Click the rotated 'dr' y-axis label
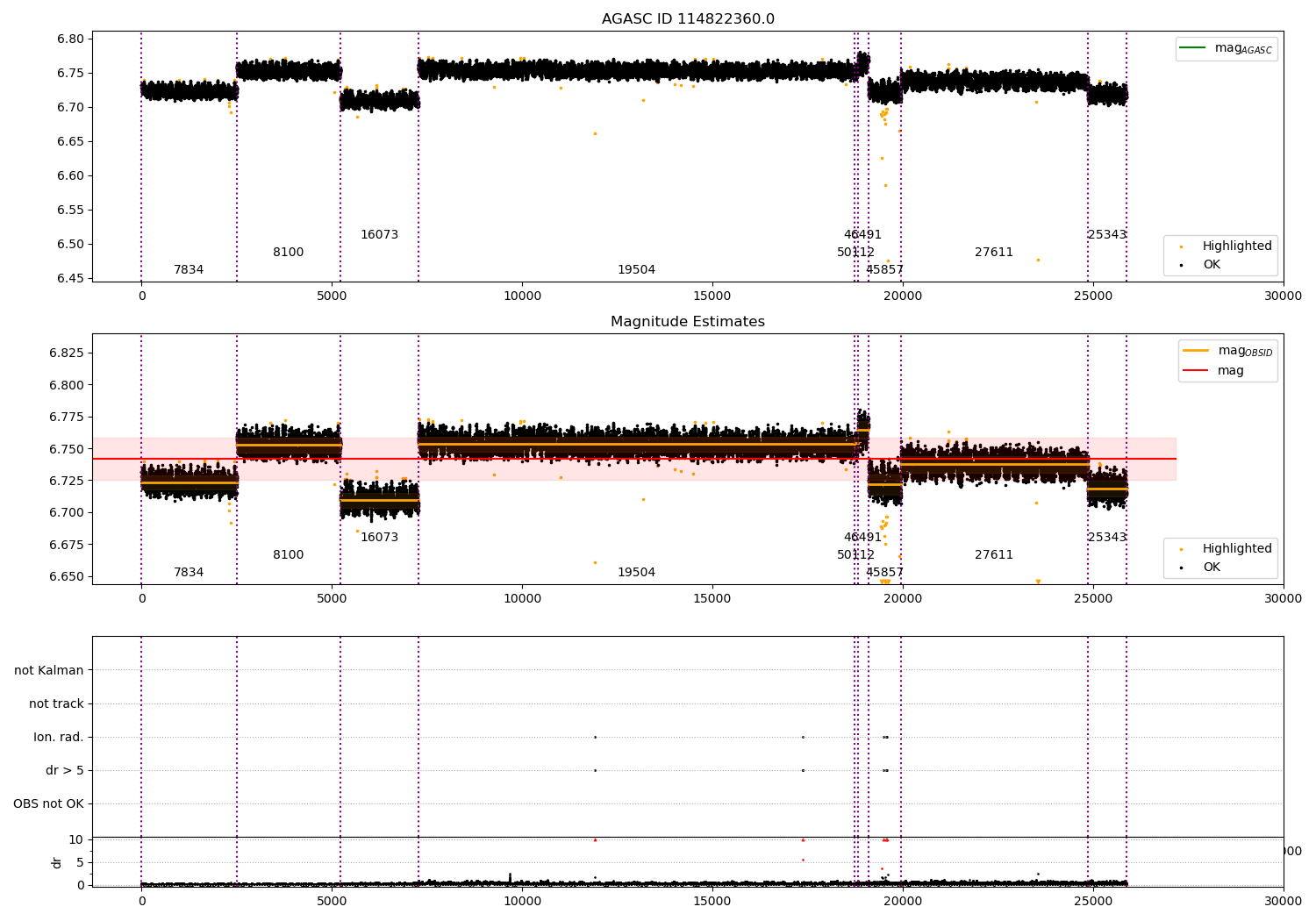Viewport: 1316px width, 921px height. tap(57, 862)
